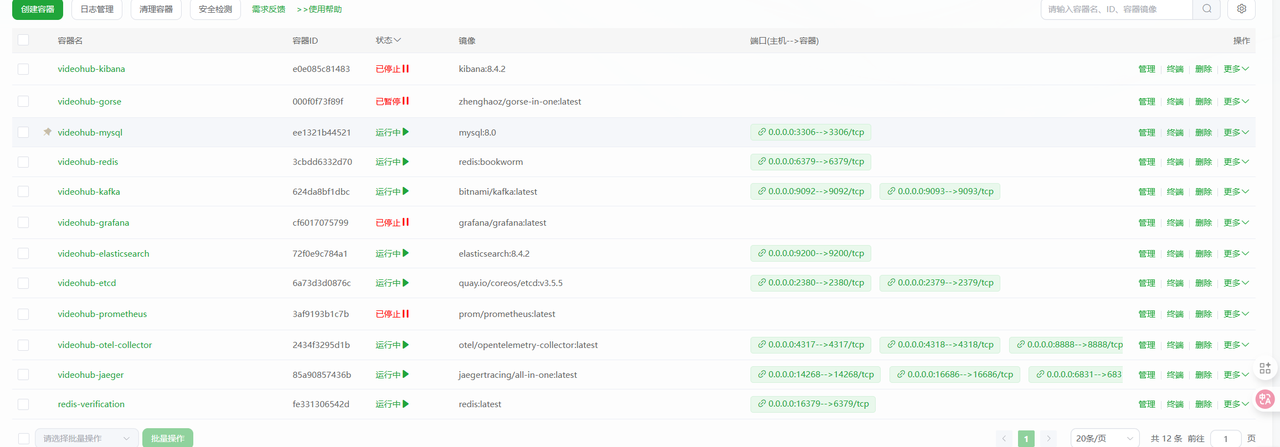Open 终端 for videohub-elasticsearch
The width and height of the screenshot is (1280, 447).
click(1175, 253)
